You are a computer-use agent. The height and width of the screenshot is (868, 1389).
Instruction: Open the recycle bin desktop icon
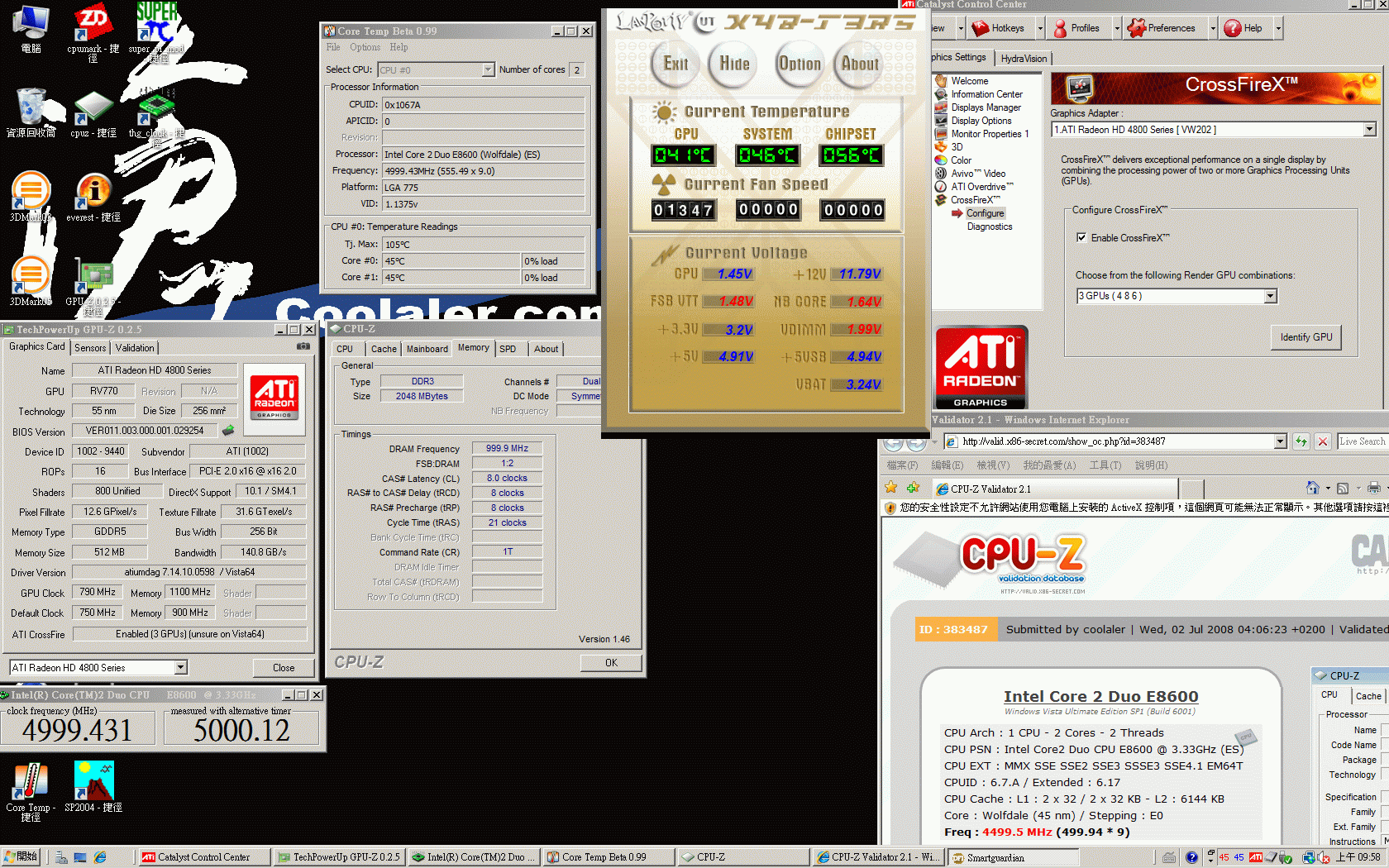pyautogui.click(x=31, y=113)
